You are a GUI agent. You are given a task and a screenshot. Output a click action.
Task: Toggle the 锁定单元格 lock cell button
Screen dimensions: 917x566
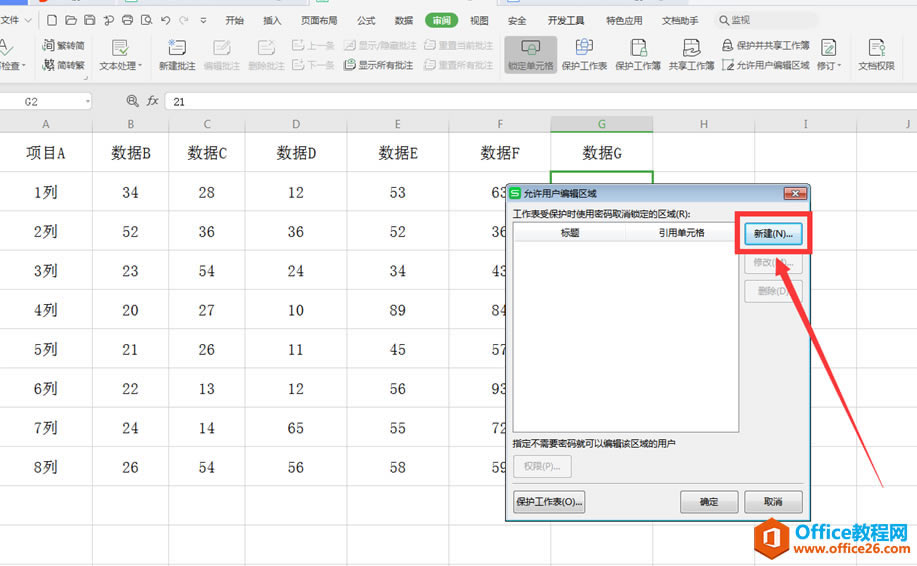530,55
